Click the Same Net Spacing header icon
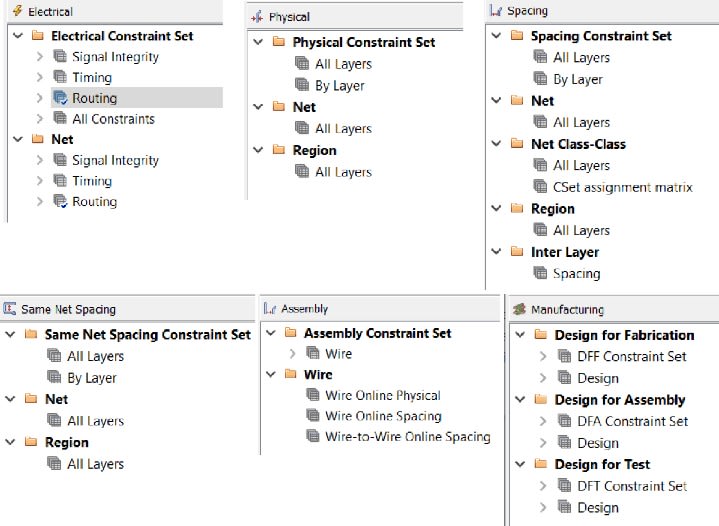Viewport: 719px width, 526px height. point(10,309)
